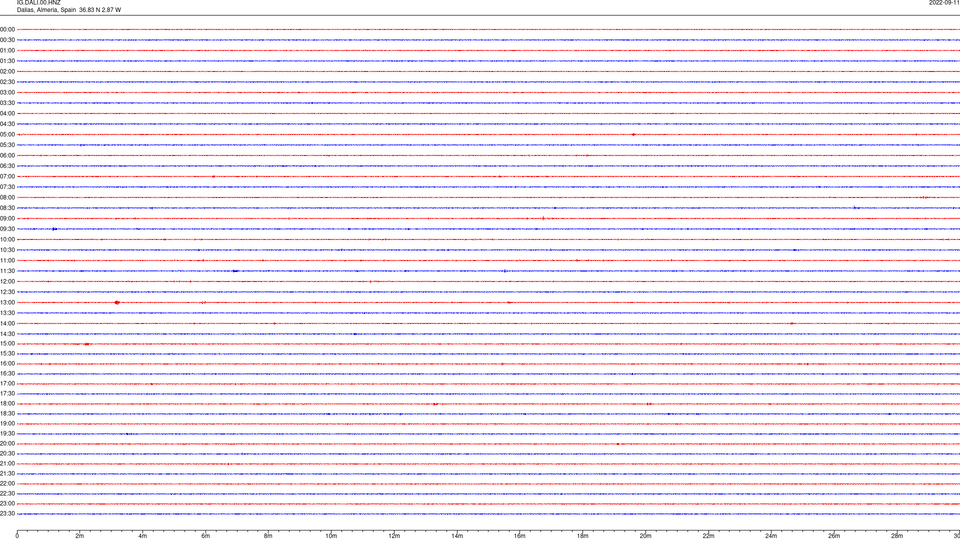960x540 pixels.
Task: Select the 6m axis label
Action: (206, 536)
